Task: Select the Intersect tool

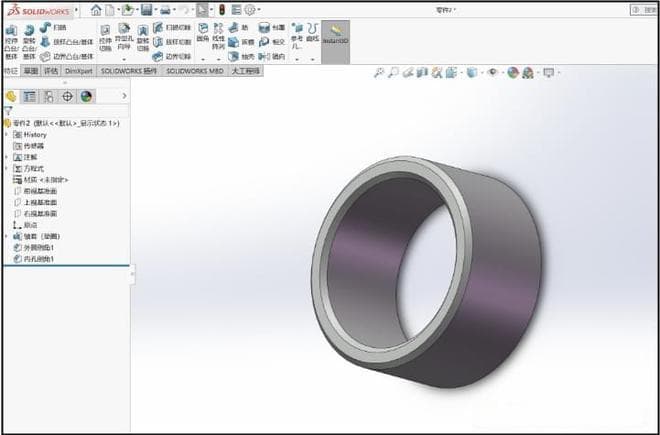Action: click(271, 42)
